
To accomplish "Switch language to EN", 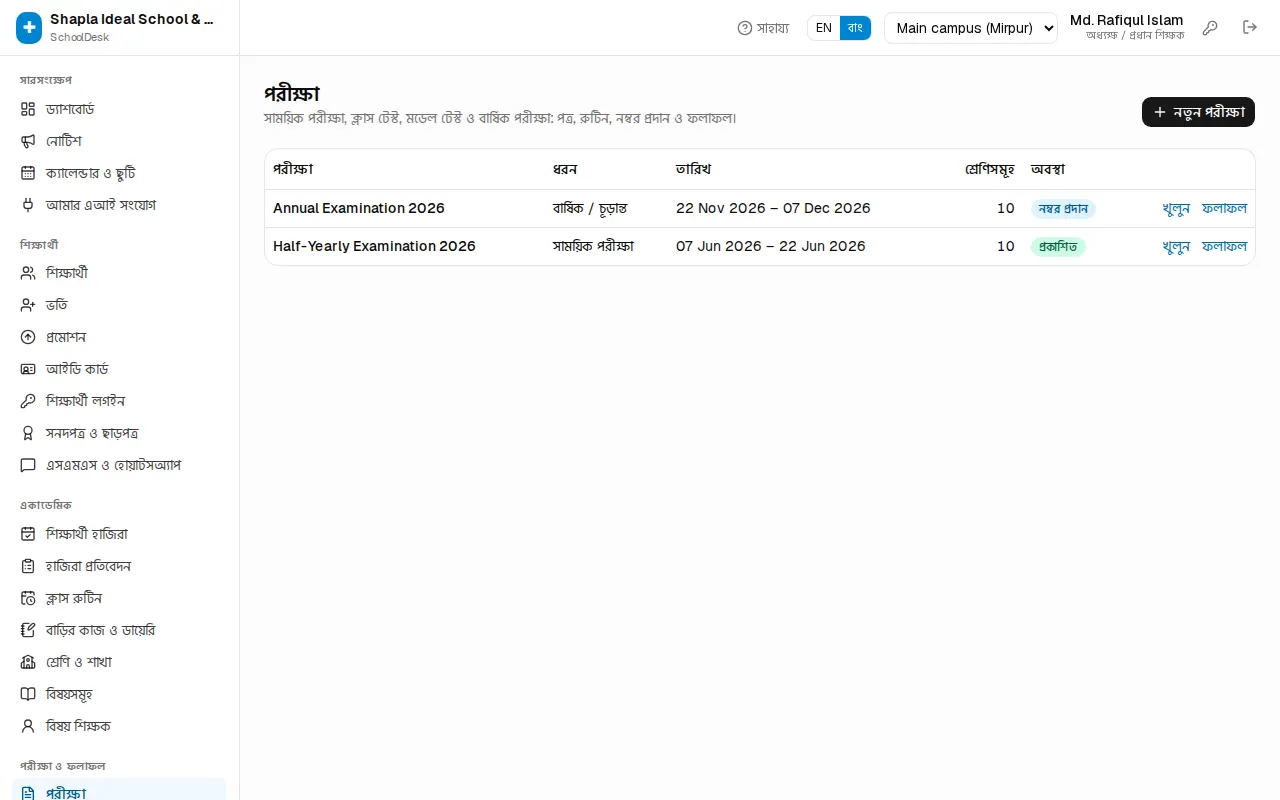I will 824,28.
